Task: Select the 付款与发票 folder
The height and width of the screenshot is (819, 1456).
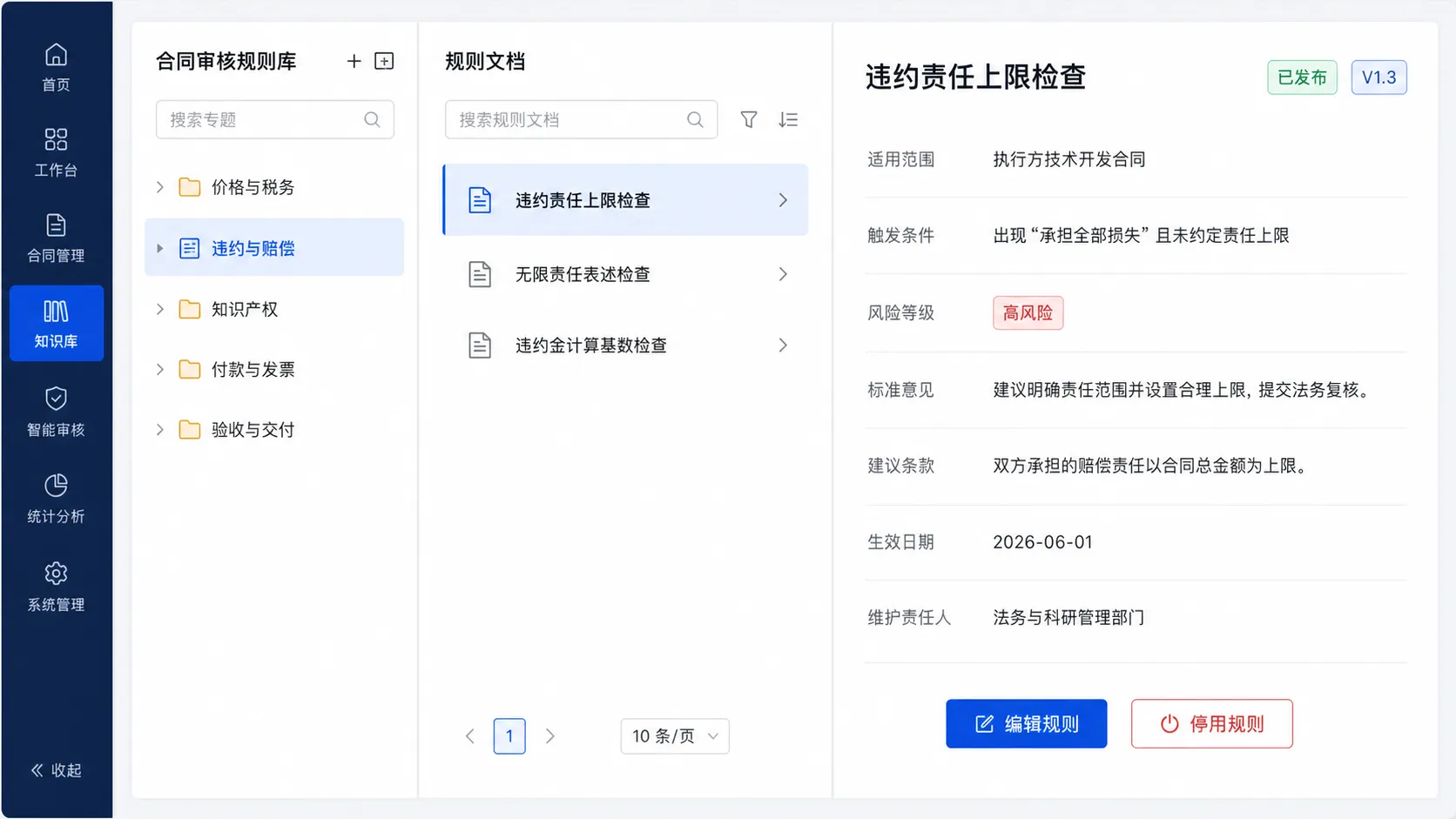Action: (x=274, y=369)
